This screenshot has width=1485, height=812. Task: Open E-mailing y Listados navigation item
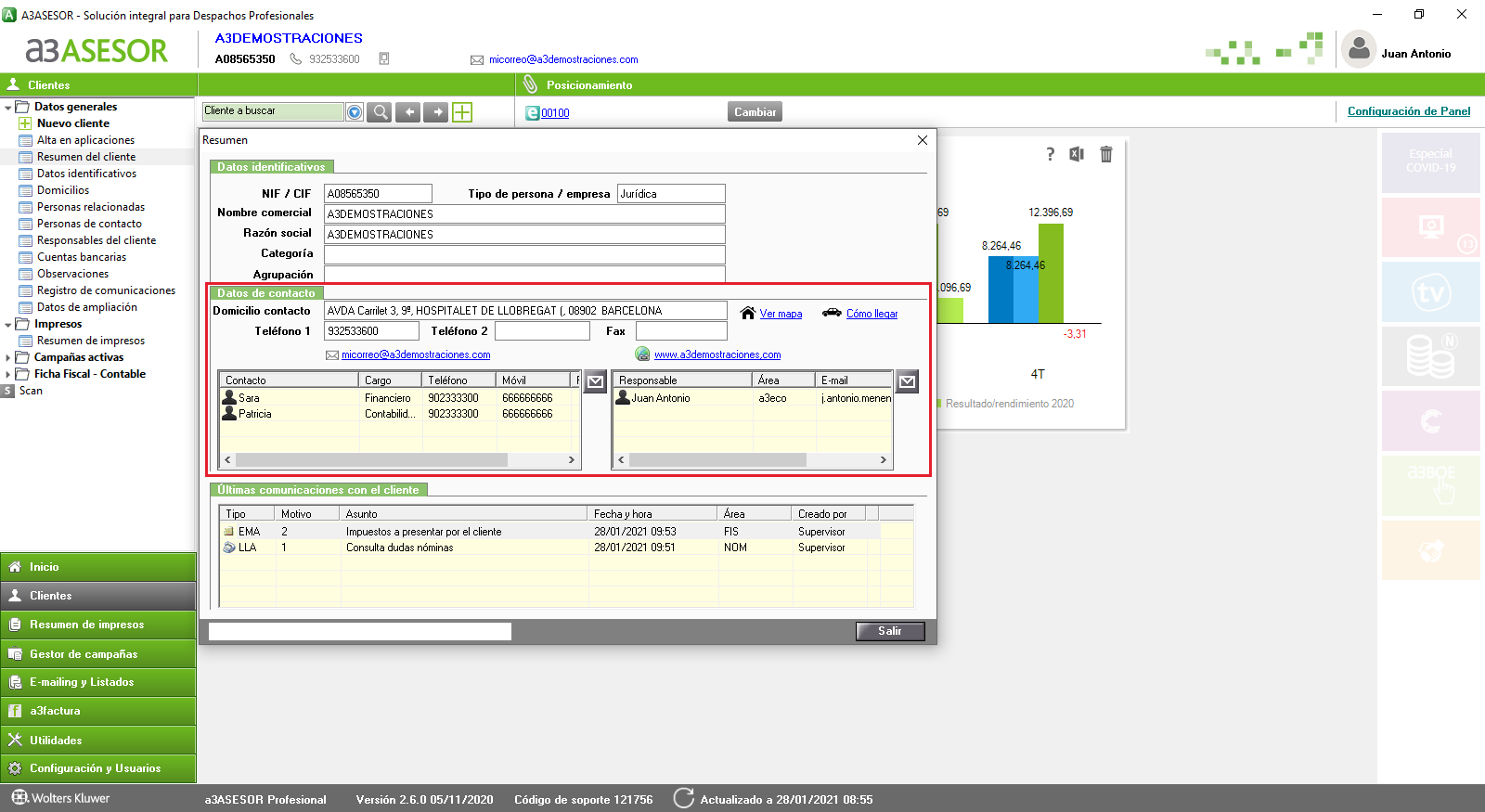tap(98, 682)
